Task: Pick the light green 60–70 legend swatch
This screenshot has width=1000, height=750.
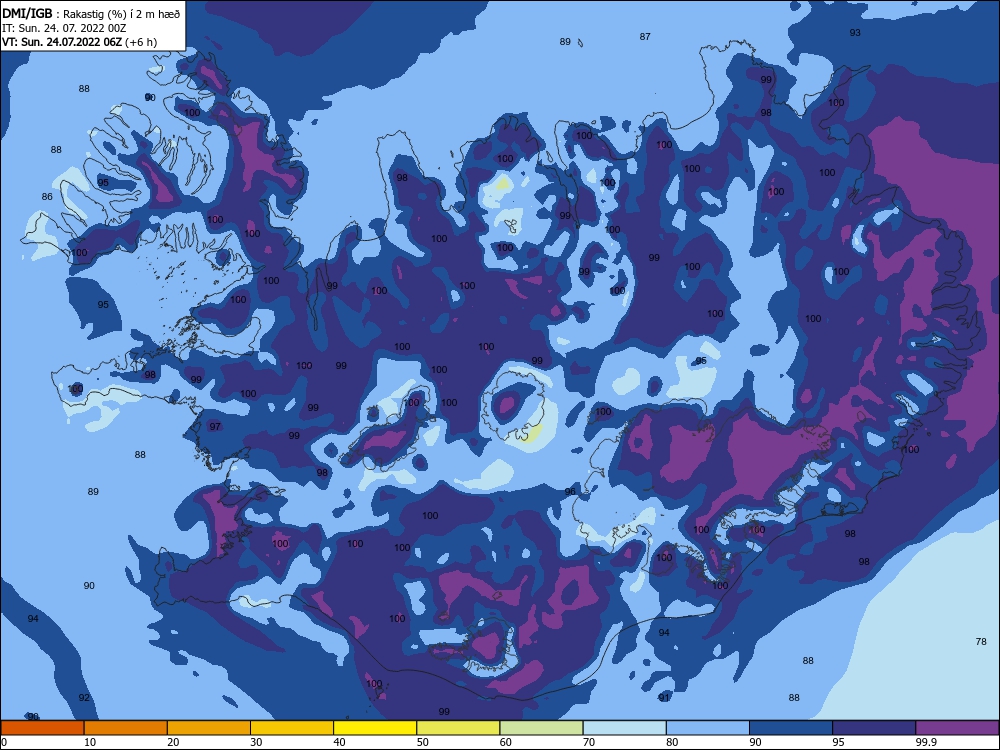Action: (541, 728)
